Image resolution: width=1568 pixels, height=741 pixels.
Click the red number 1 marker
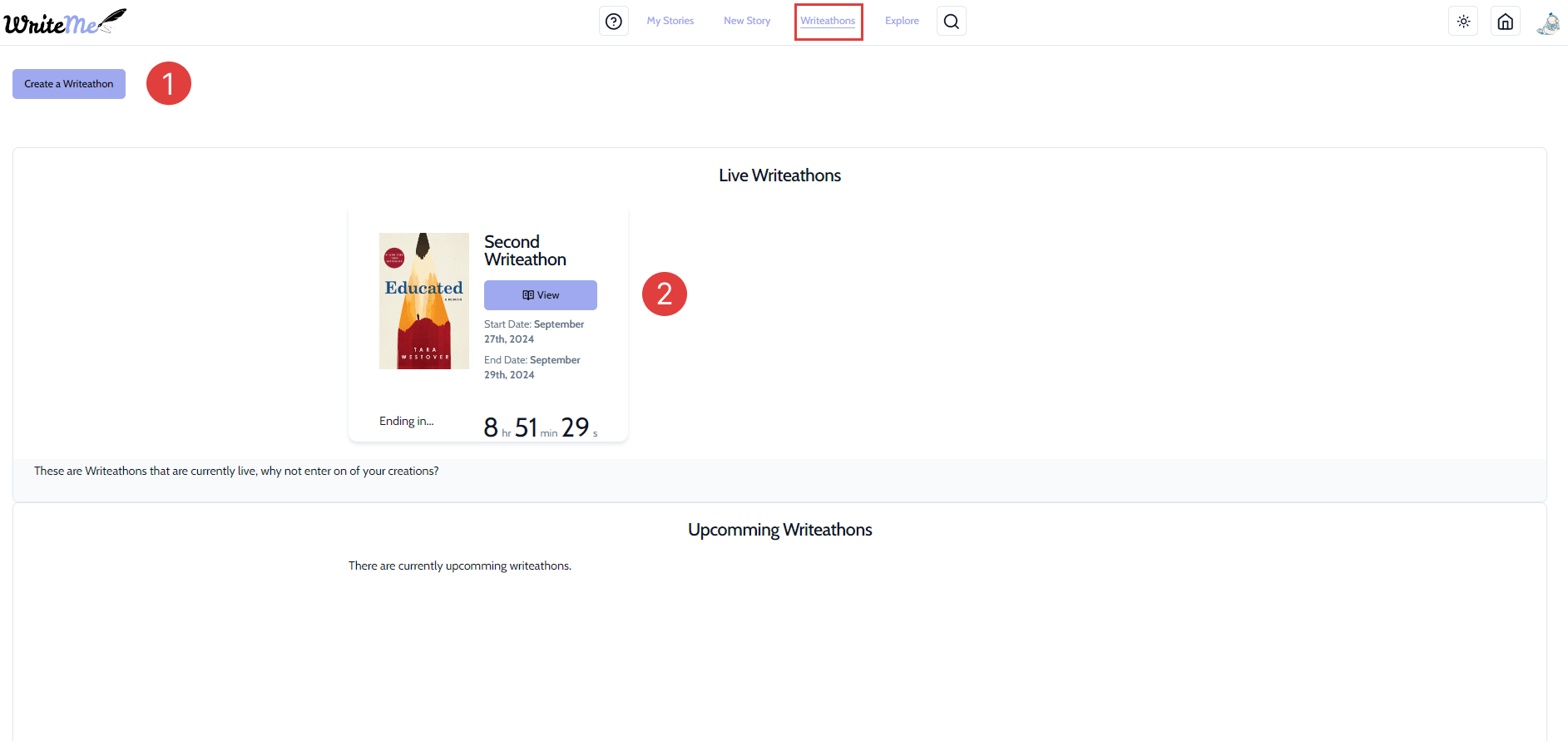pos(169,83)
